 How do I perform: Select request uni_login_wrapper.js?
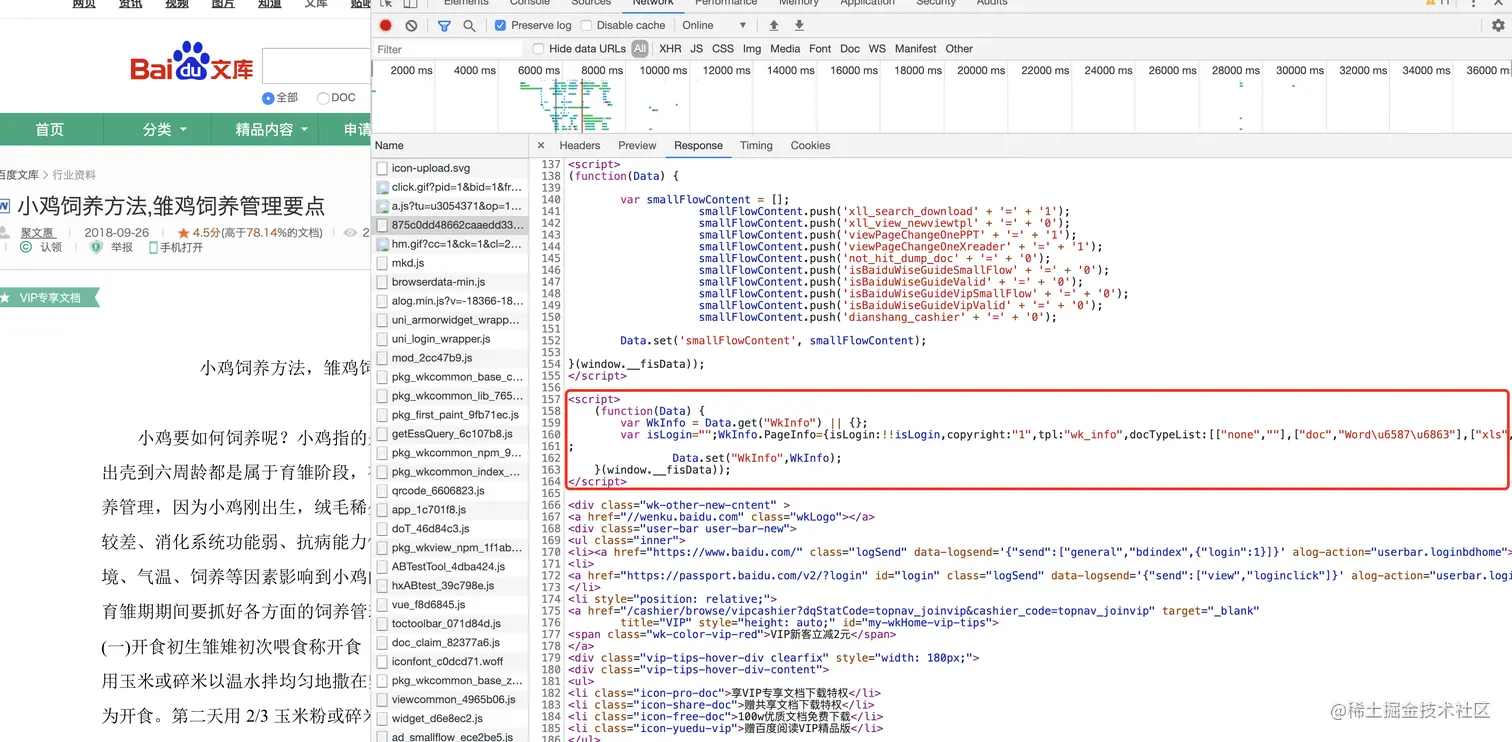click(450, 339)
